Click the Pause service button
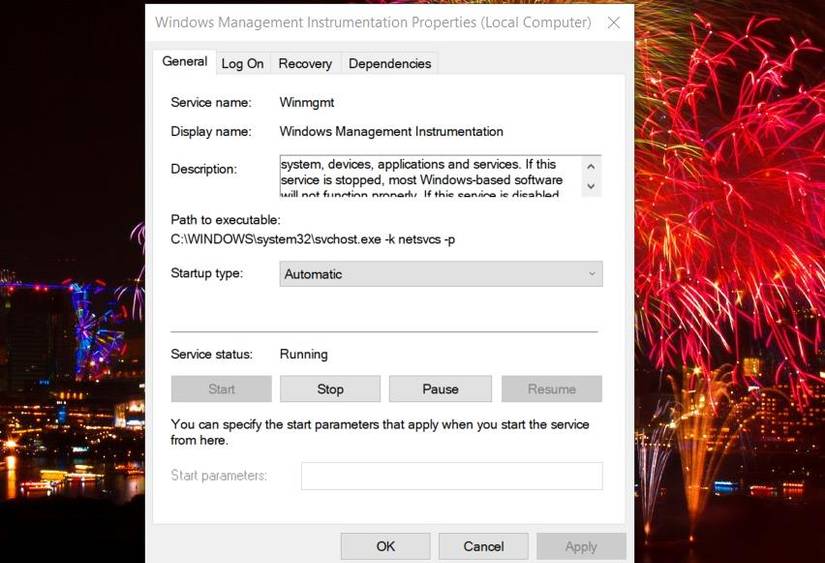Screen dimensions: 825x563 click(440, 389)
